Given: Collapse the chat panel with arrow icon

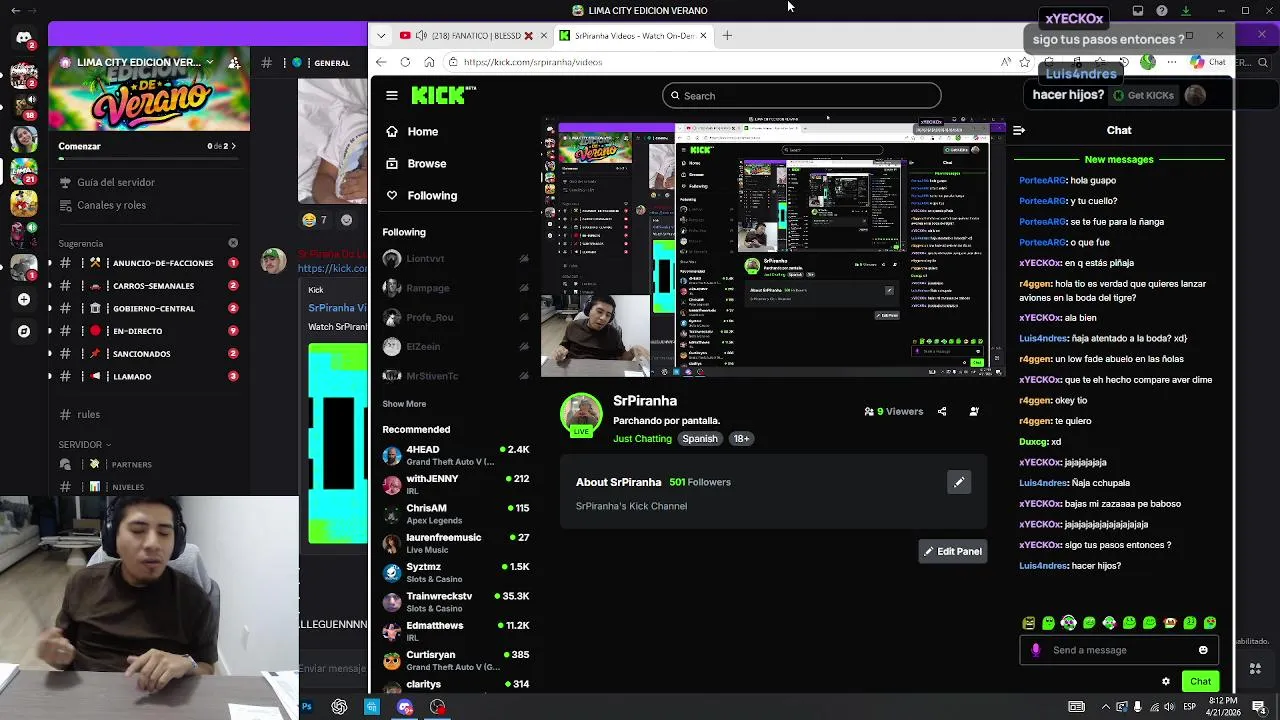Looking at the screenshot, I should [x=1018, y=130].
